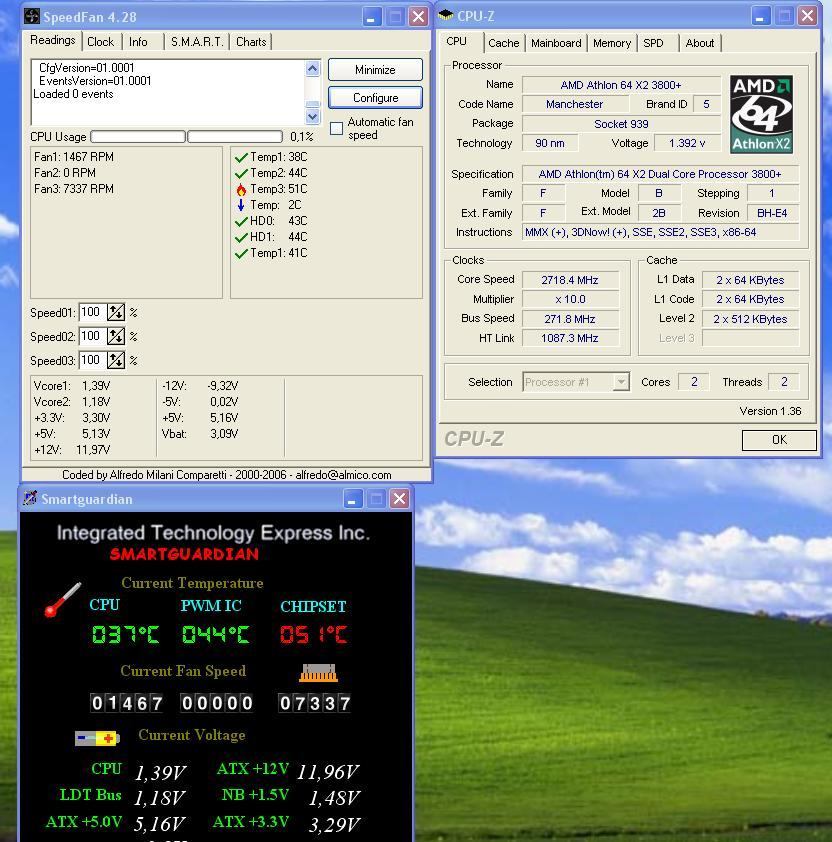832x842 pixels.
Task: Click the orange fan heatsink icon in Smartguardian
Action: pos(319,673)
